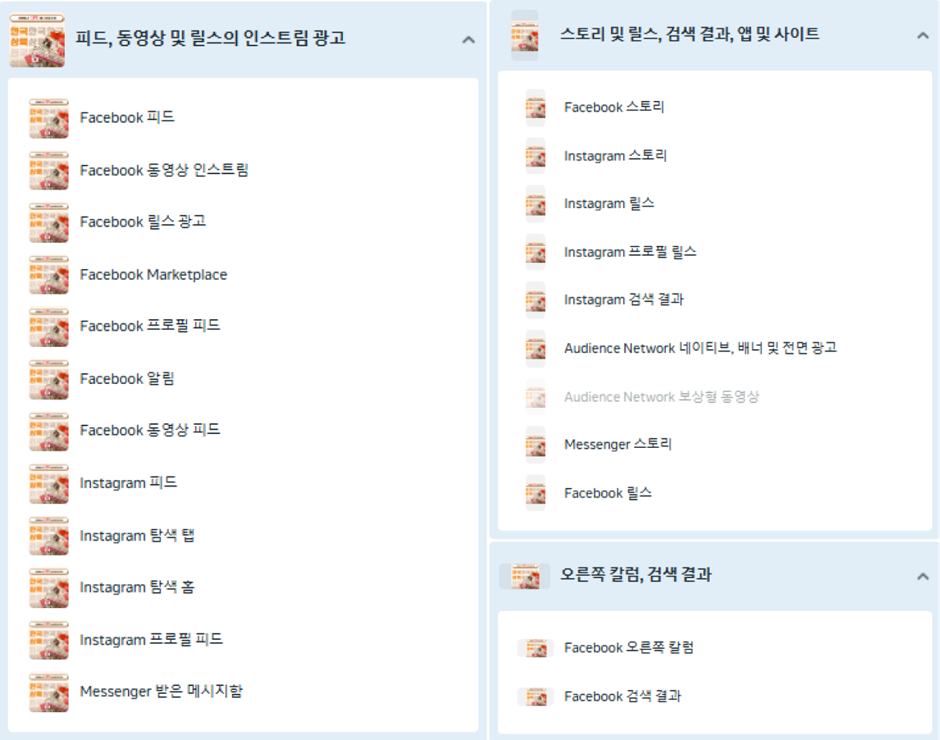This screenshot has height=740, width=940.
Task: Select the Facebook 오른쪽 칼럼 label
Action: click(629, 648)
